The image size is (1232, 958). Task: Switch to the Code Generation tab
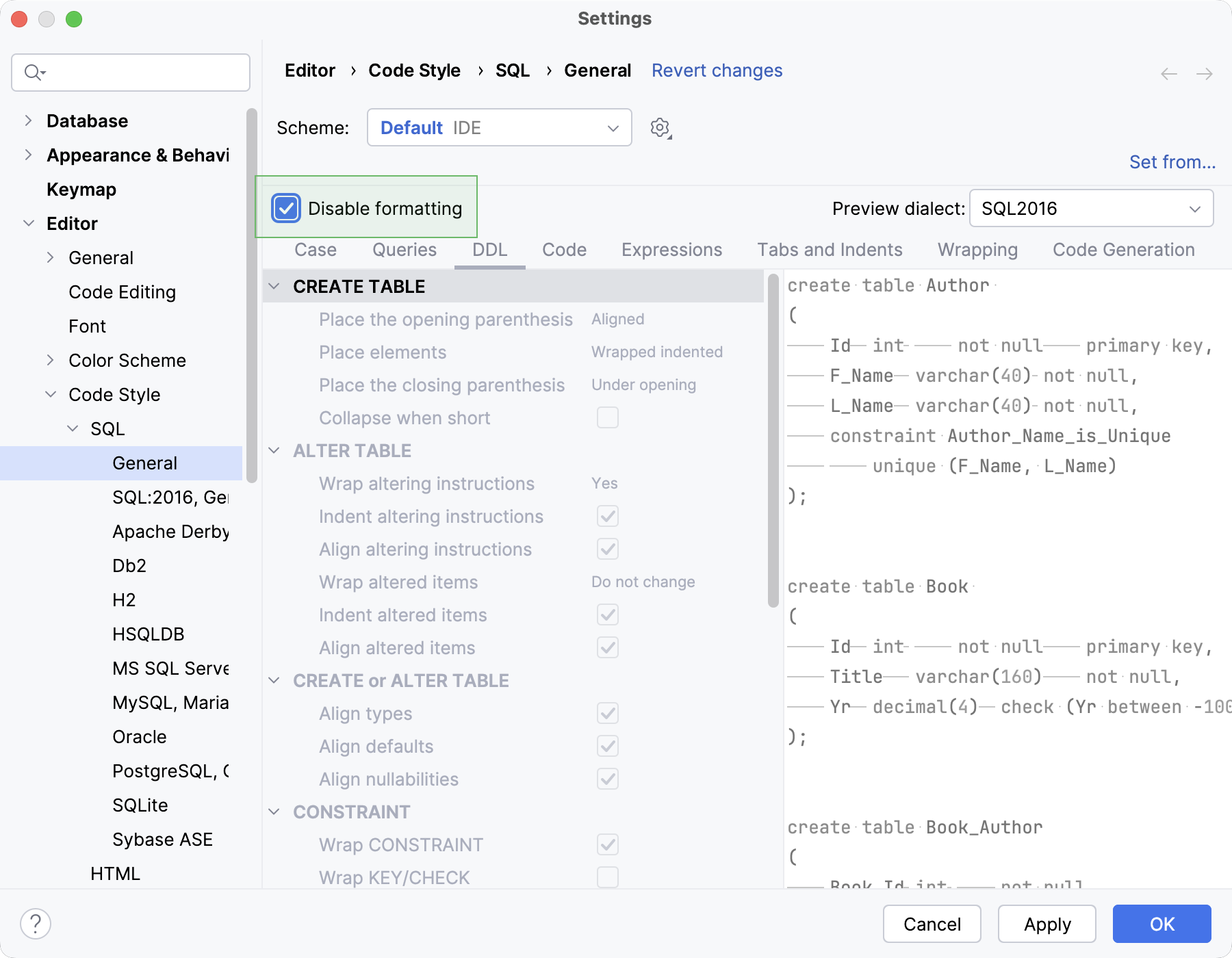click(x=1123, y=250)
